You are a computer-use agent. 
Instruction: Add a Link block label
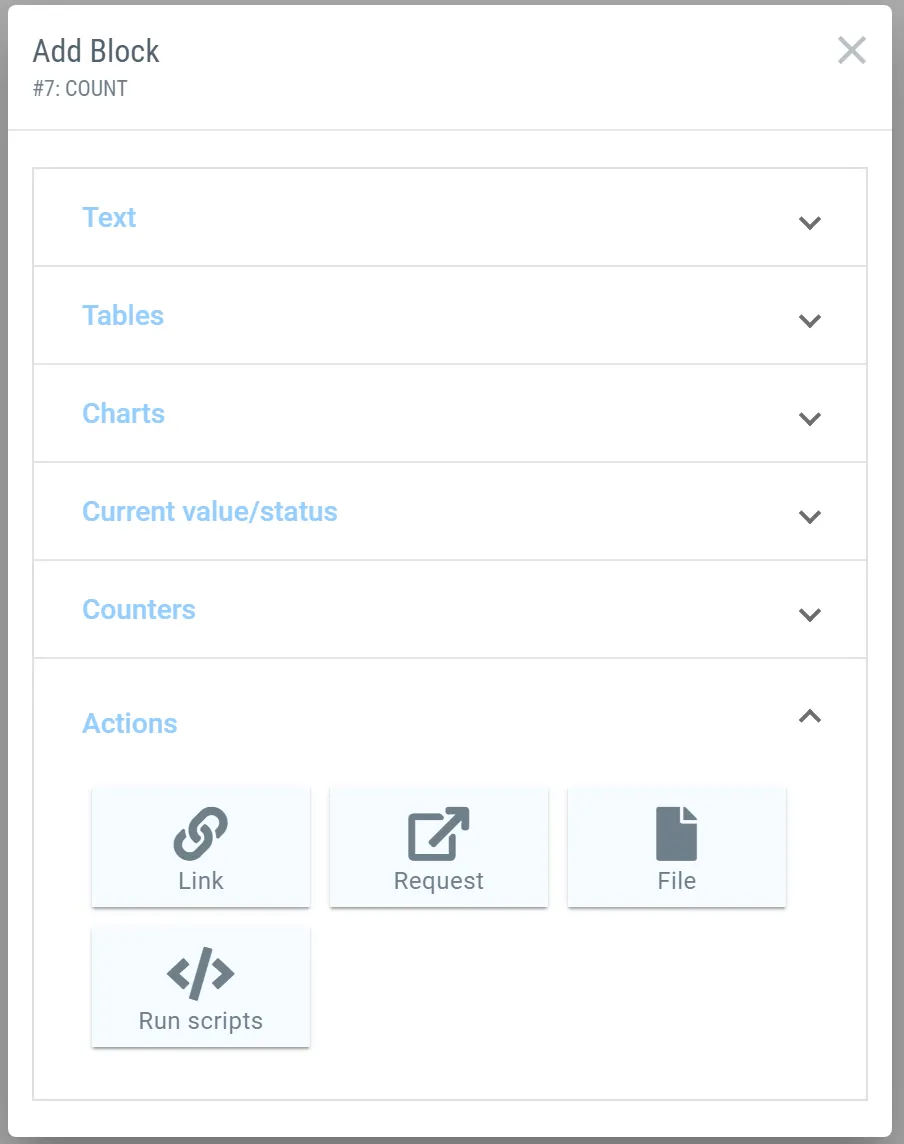(201, 881)
